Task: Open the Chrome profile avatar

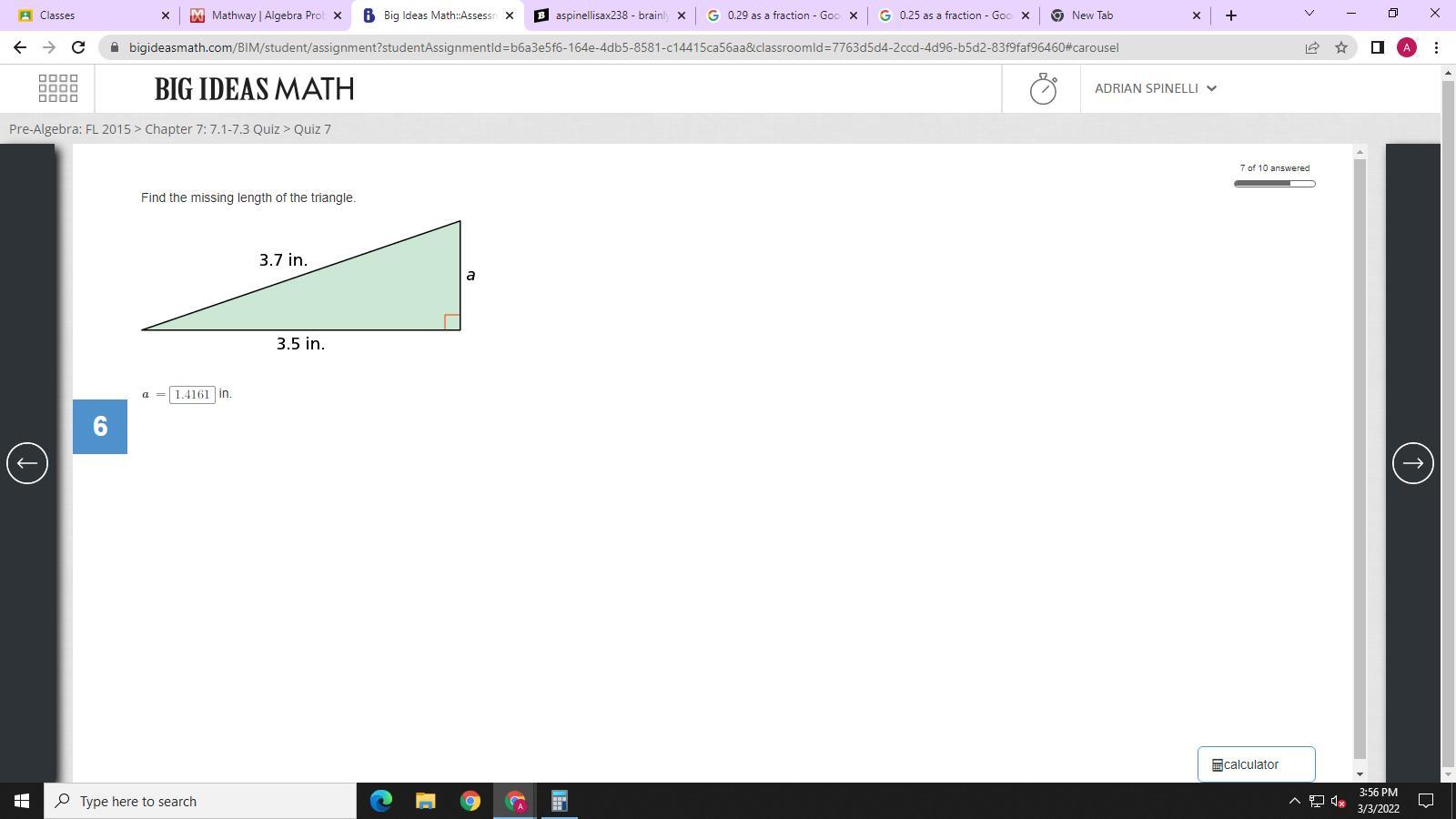Action: tap(1407, 47)
